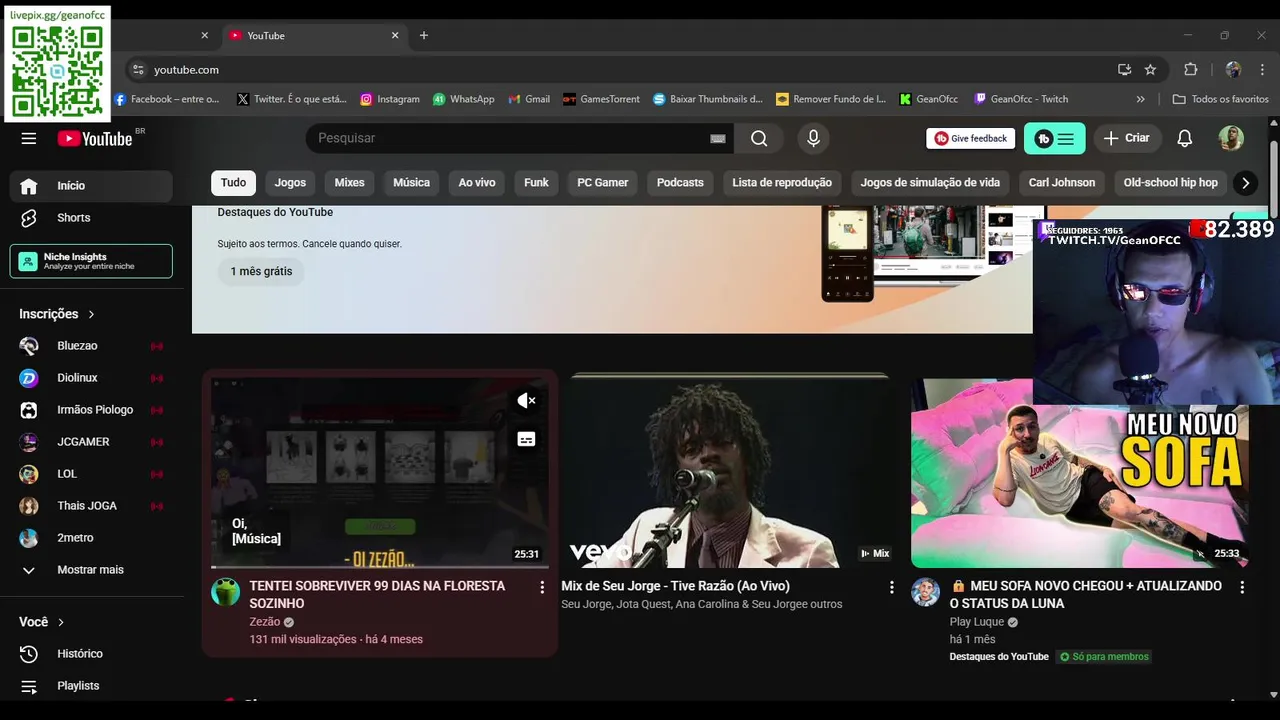Viewport: 1280px width, 720px height.
Task: Start voice search with microphone icon
Action: 813,138
